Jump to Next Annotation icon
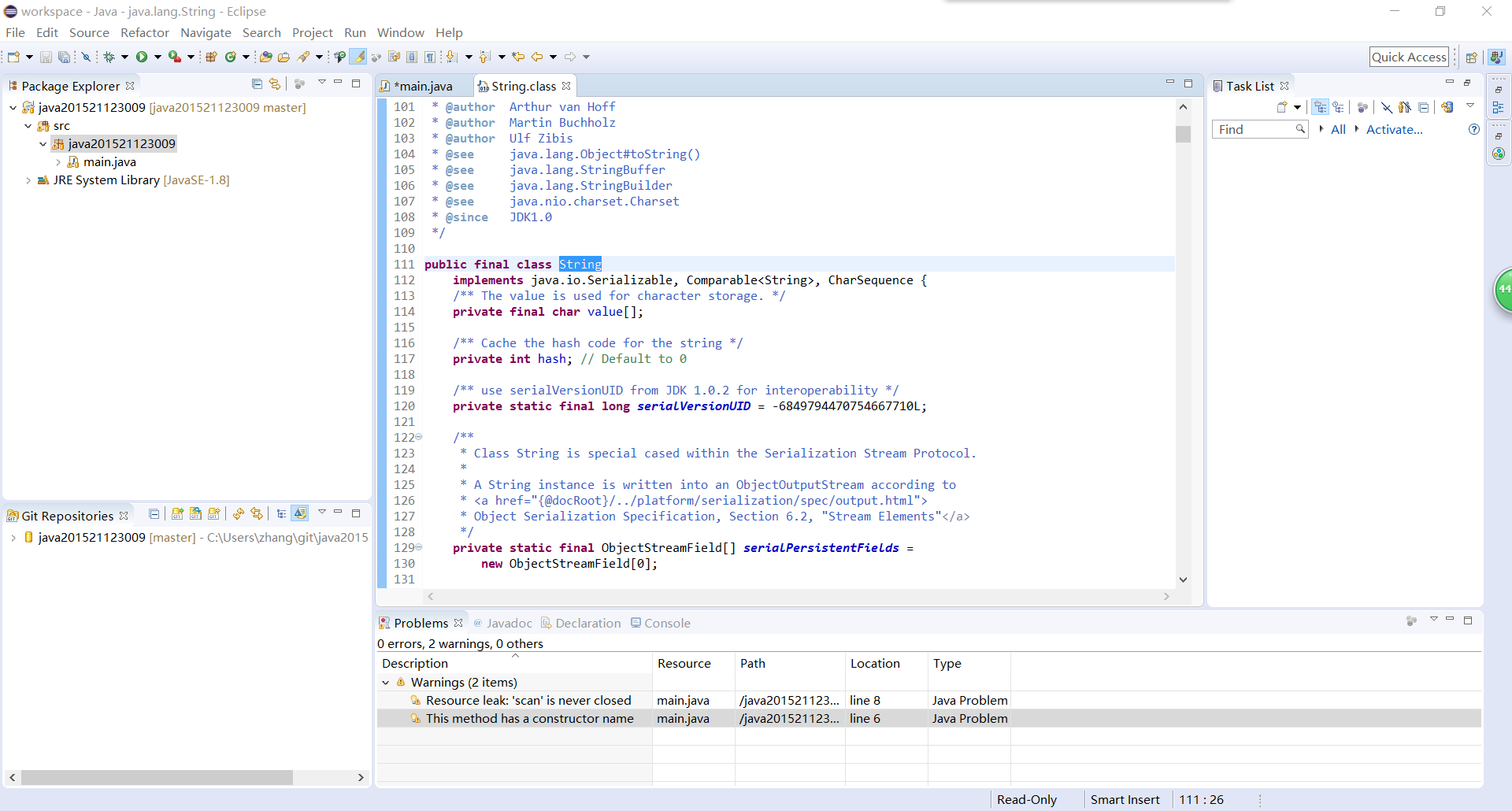Image resolution: width=1512 pixels, height=811 pixels. coord(451,57)
